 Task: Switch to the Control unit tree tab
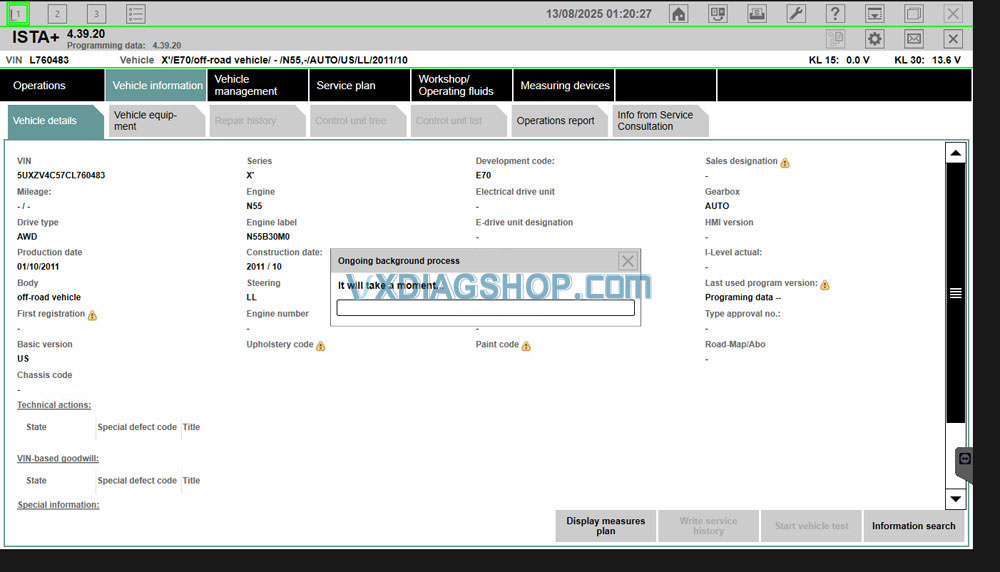(x=356, y=121)
